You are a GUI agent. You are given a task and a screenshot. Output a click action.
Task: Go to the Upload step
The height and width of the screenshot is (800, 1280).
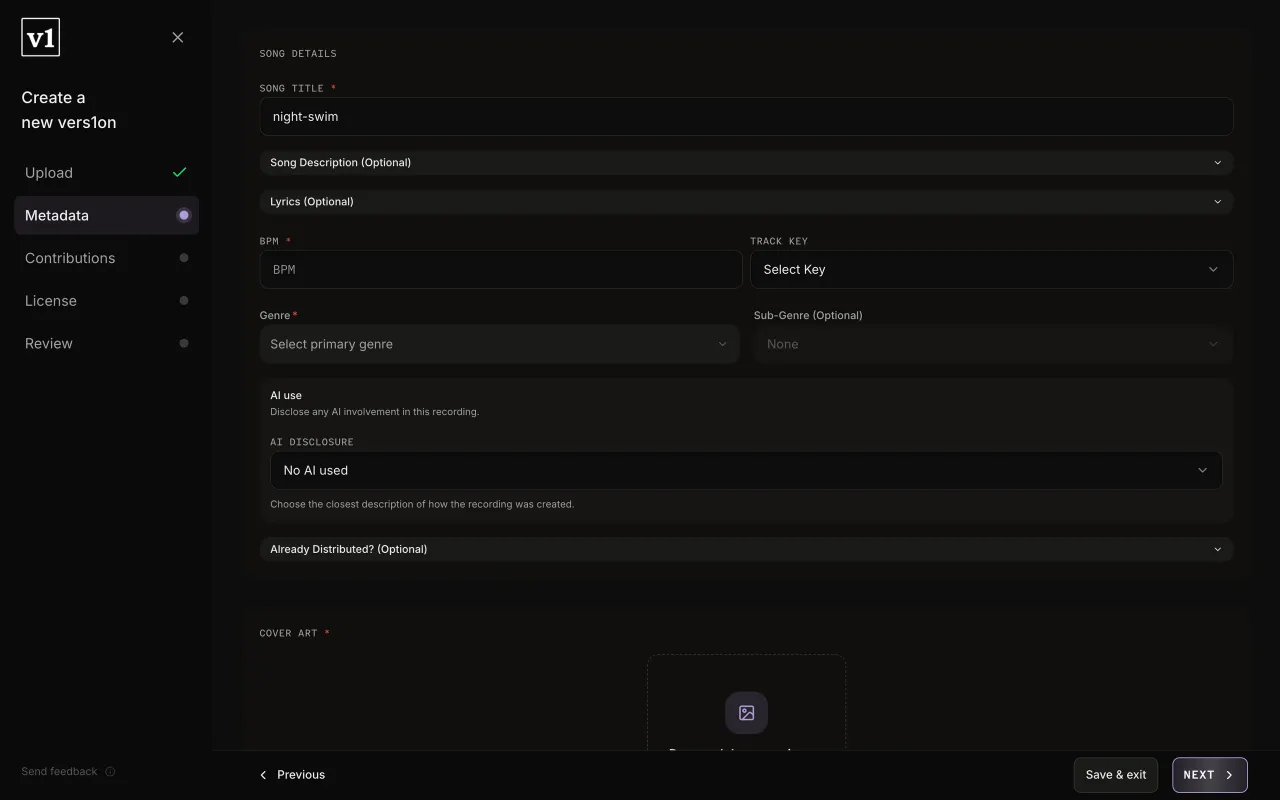(106, 173)
